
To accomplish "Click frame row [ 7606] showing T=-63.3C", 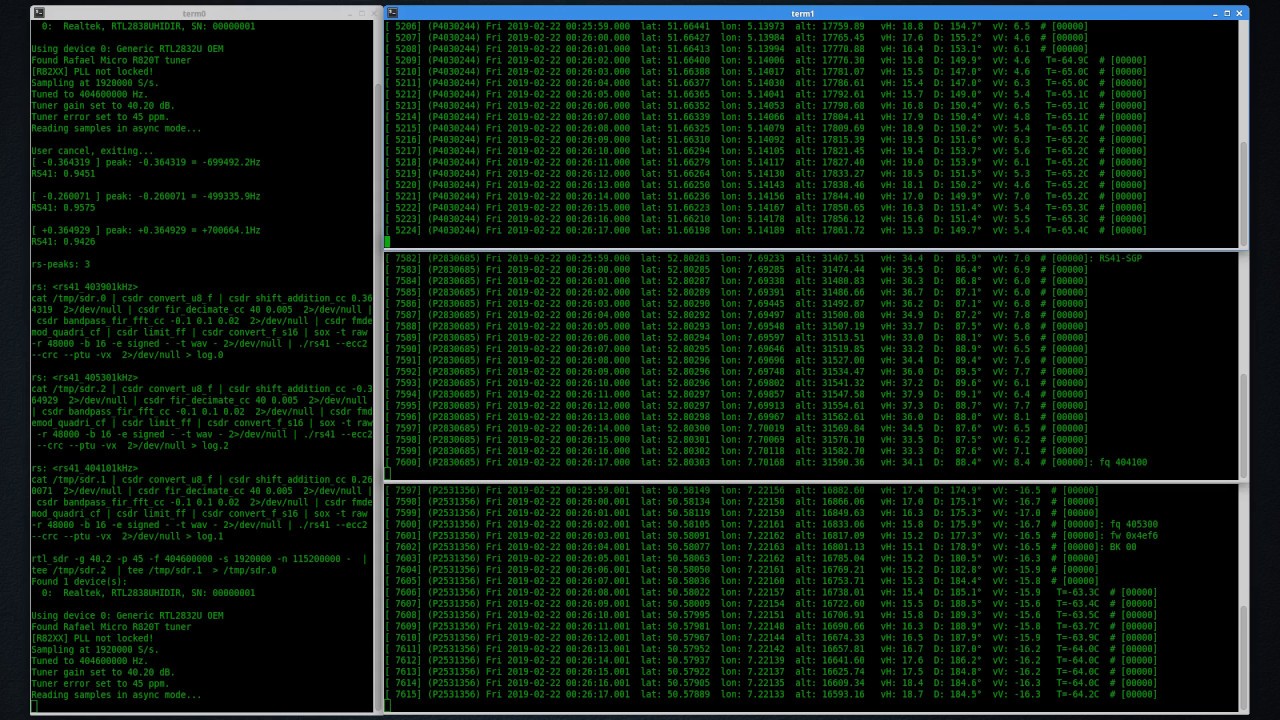I will point(772,592).
